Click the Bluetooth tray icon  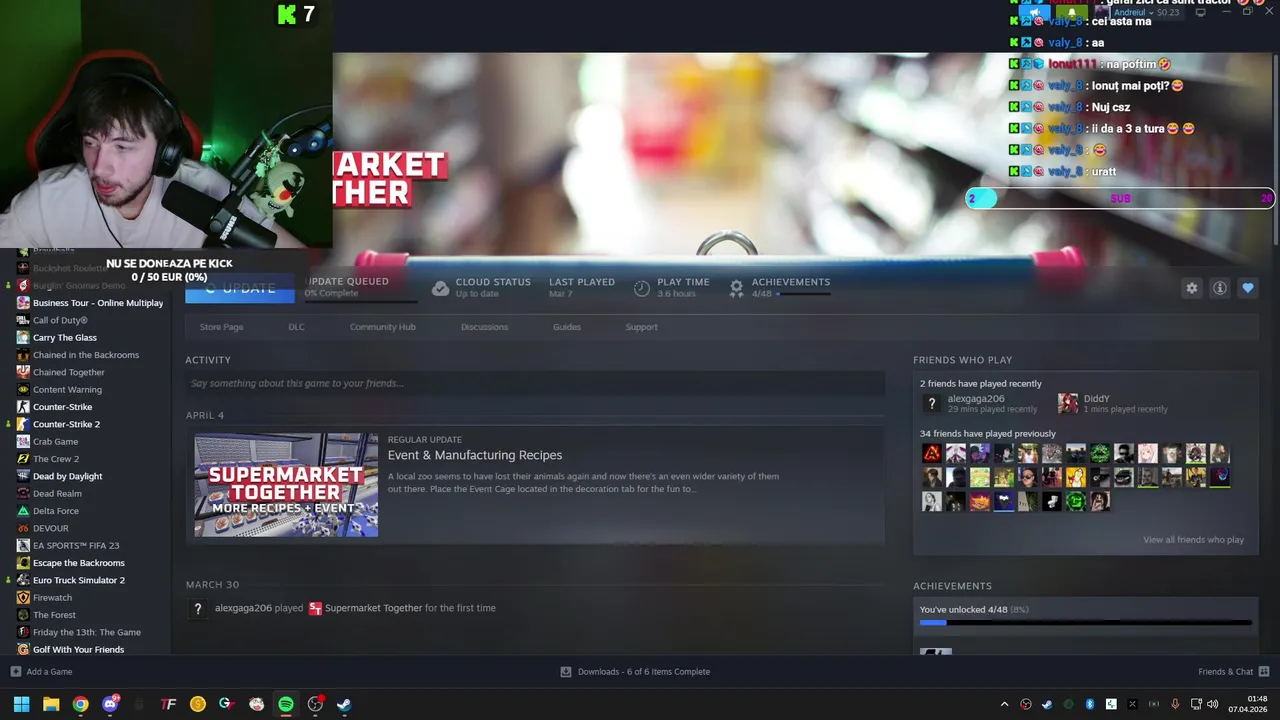[1090, 704]
